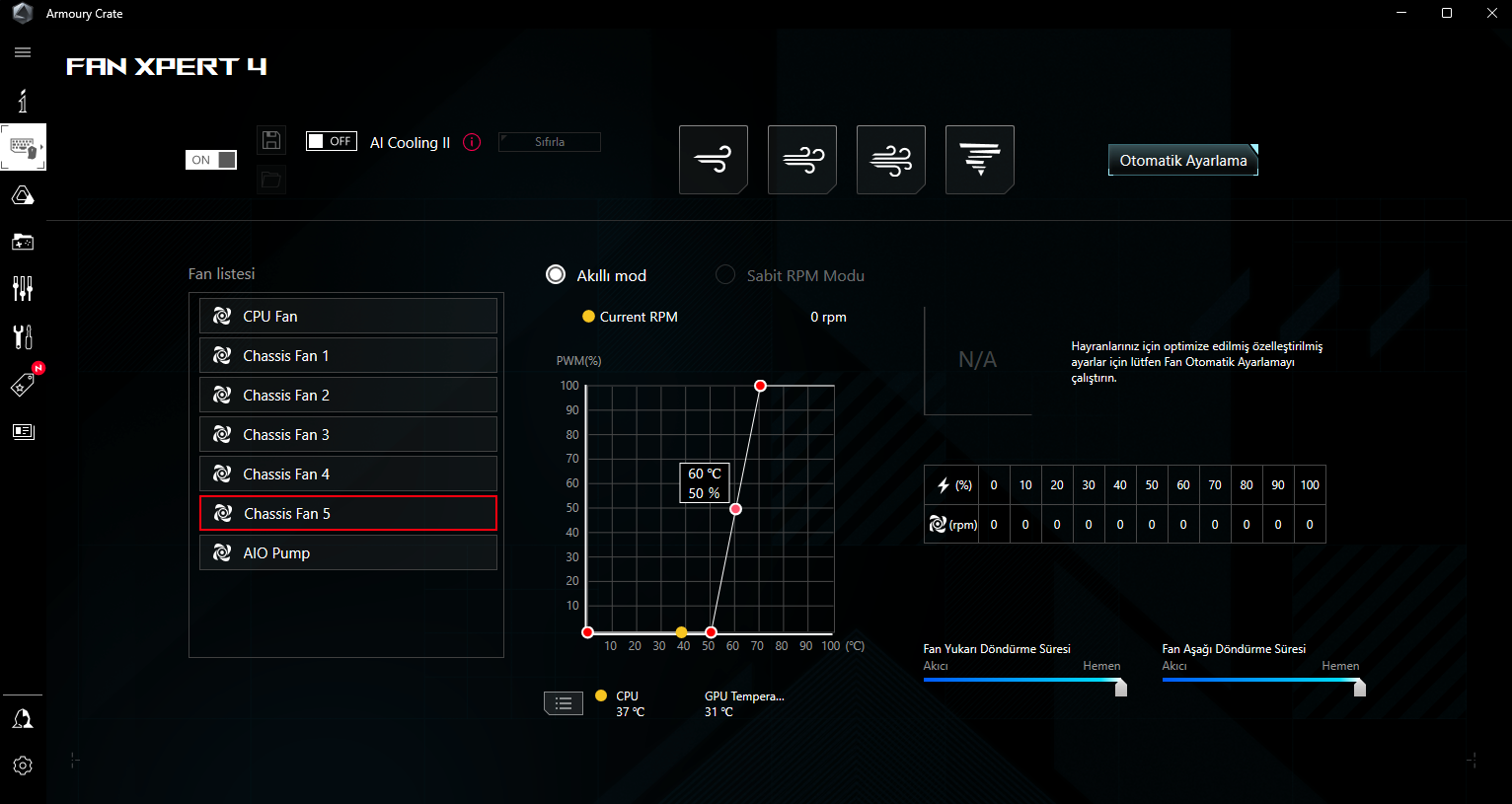Screen dimensions: 1512x804
Task: Click the Armoury Crate logo icon
Action: pyautogui.click(x=22, y=14)
